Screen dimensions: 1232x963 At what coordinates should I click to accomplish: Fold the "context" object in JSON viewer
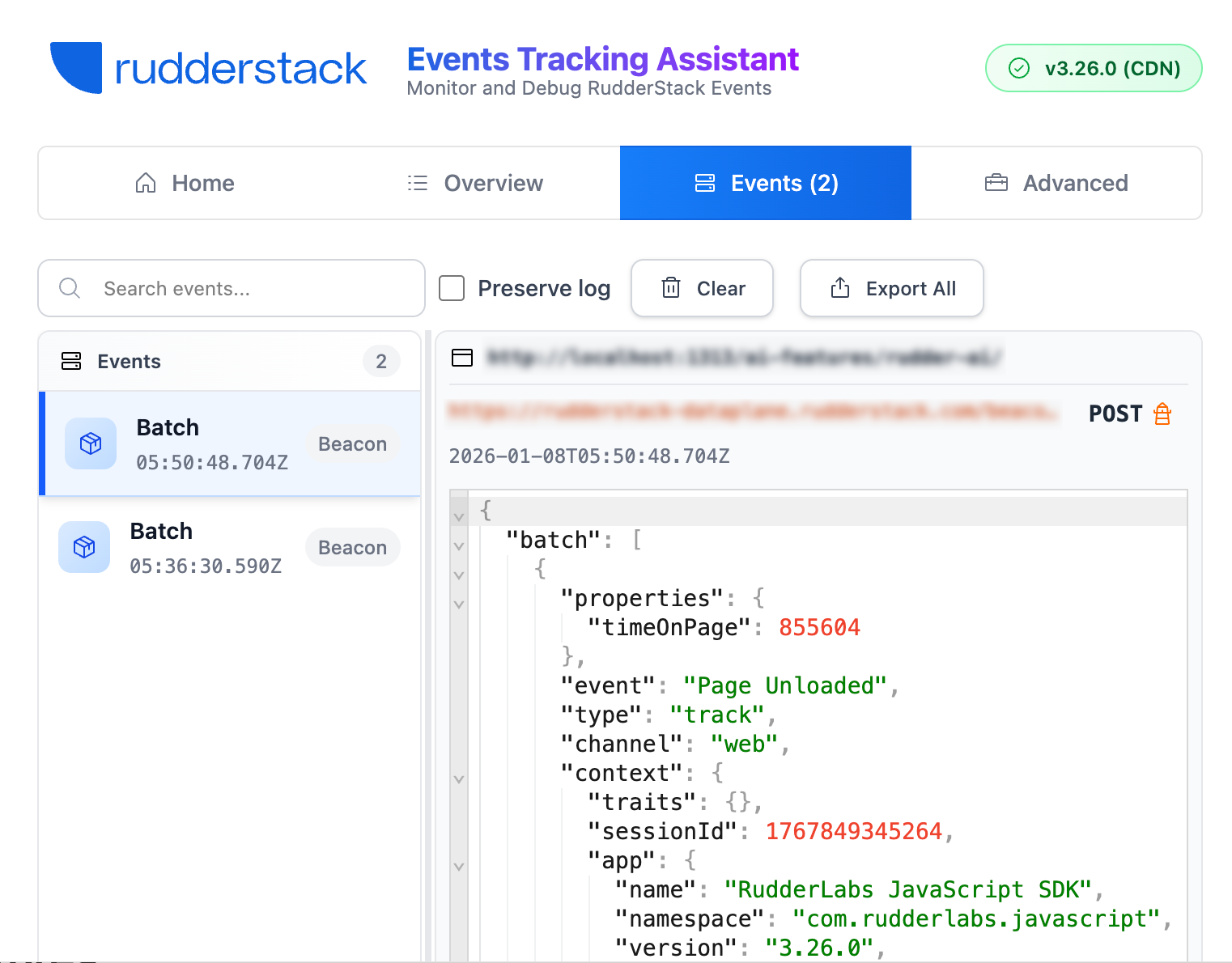pyautogui.click(x=459, y=779)
